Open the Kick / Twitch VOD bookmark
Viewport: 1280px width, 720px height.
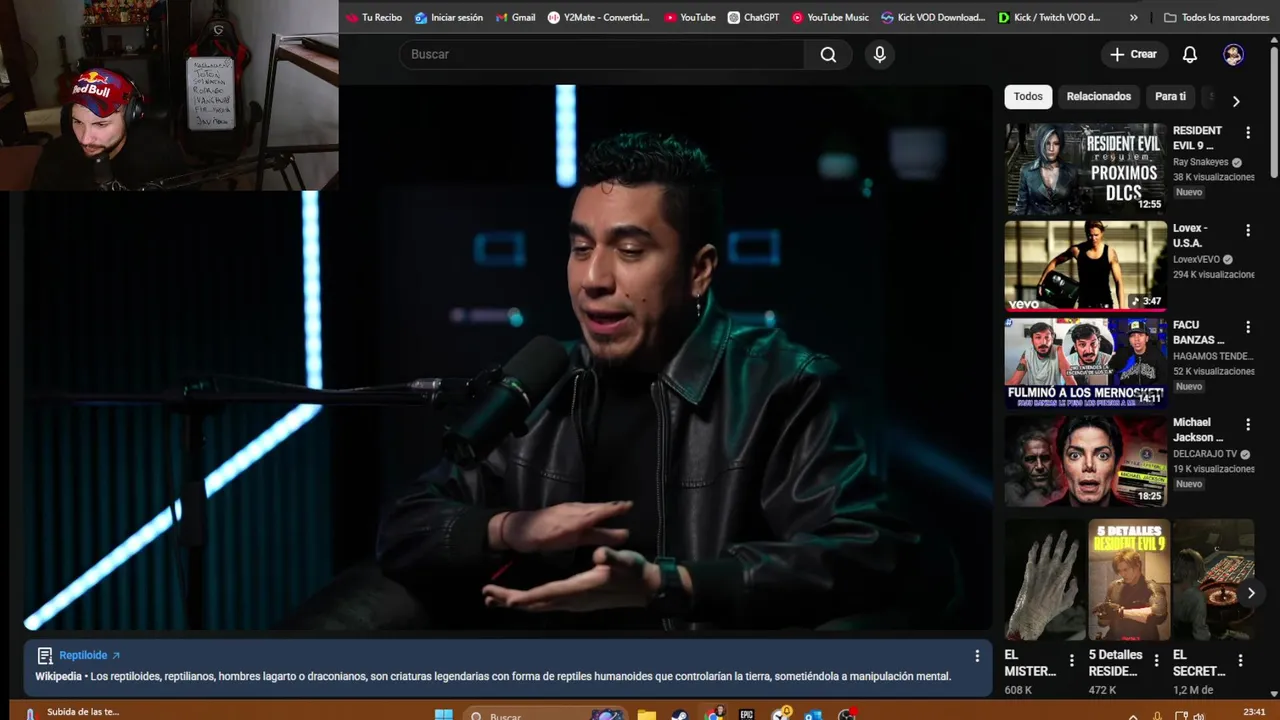pyautogui.click(x=1049, y=17)
